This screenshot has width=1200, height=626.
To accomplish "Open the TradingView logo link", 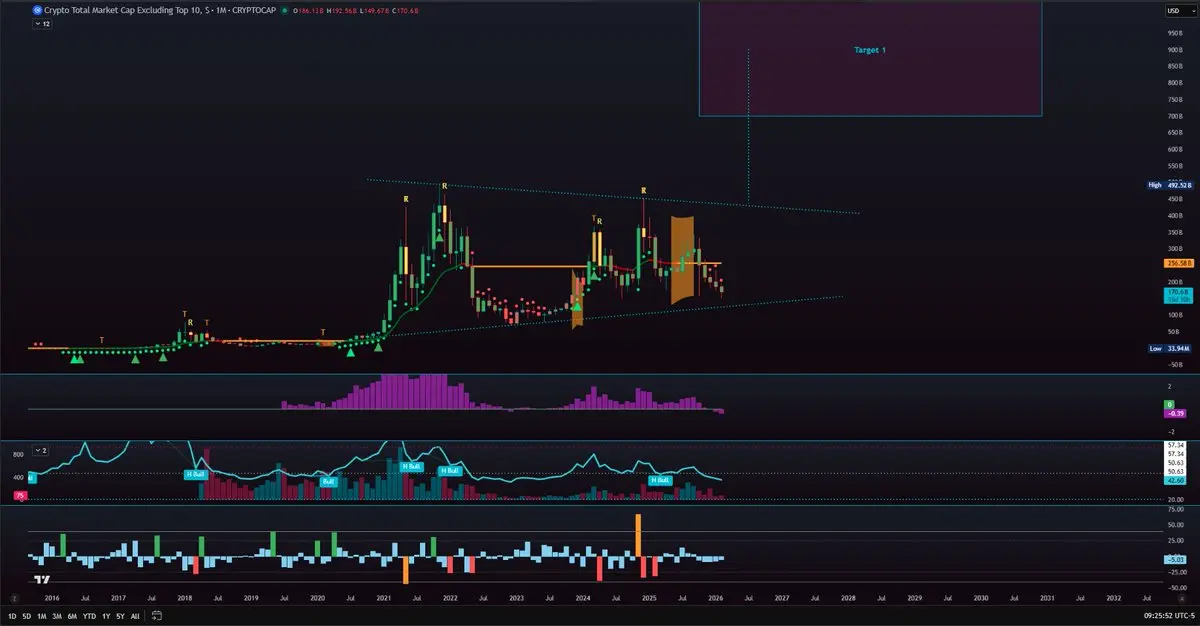I will (x=42, y=579).
